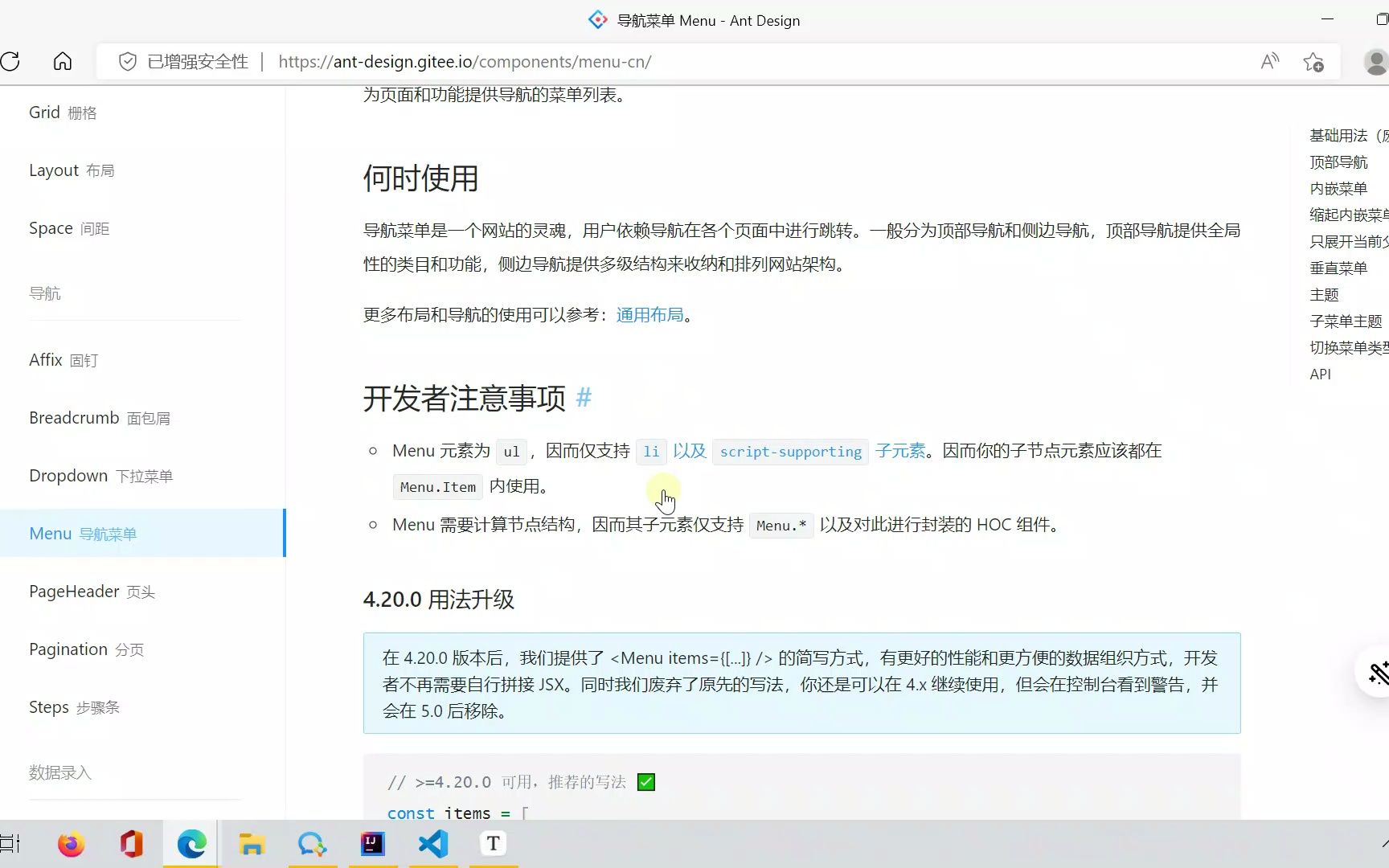Open Breadcrumb 面包屑 in sidebar

tap(100, 418)
